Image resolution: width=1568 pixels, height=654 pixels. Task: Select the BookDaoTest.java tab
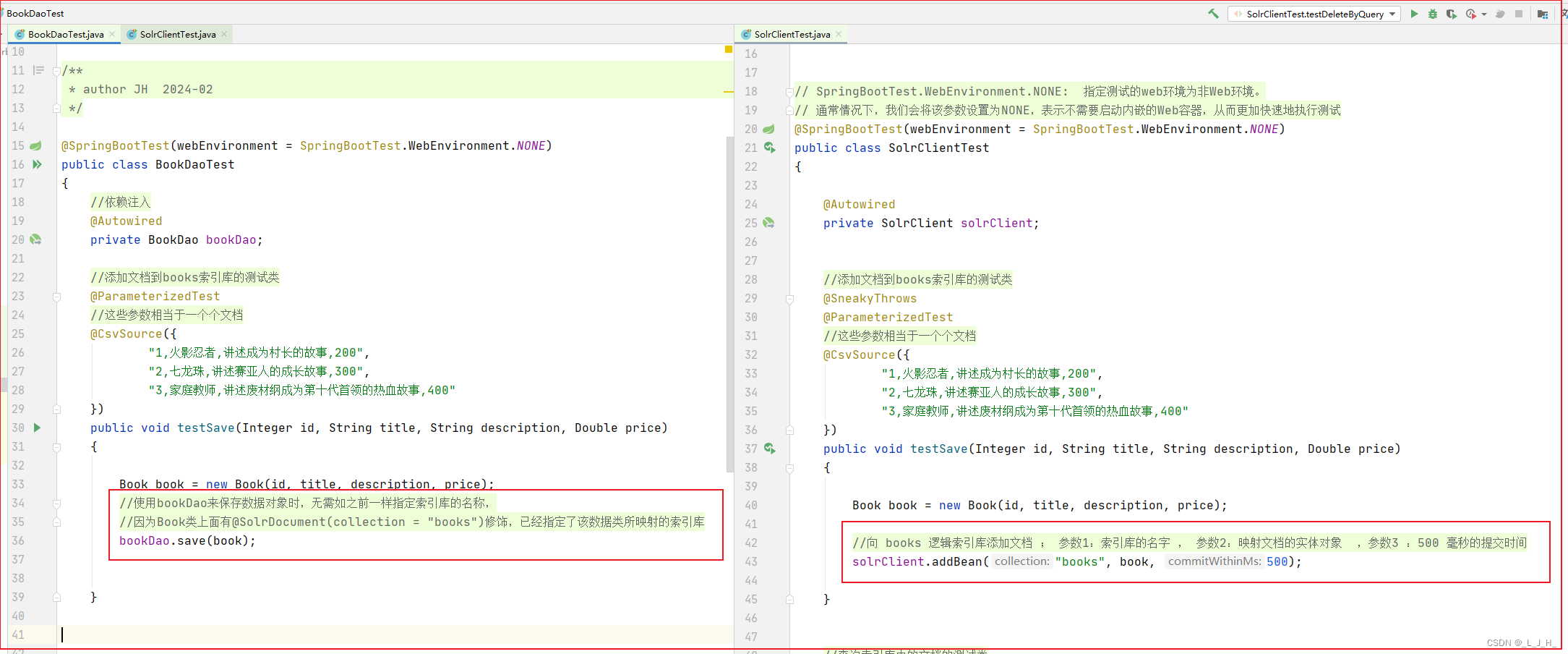[61, 34]
